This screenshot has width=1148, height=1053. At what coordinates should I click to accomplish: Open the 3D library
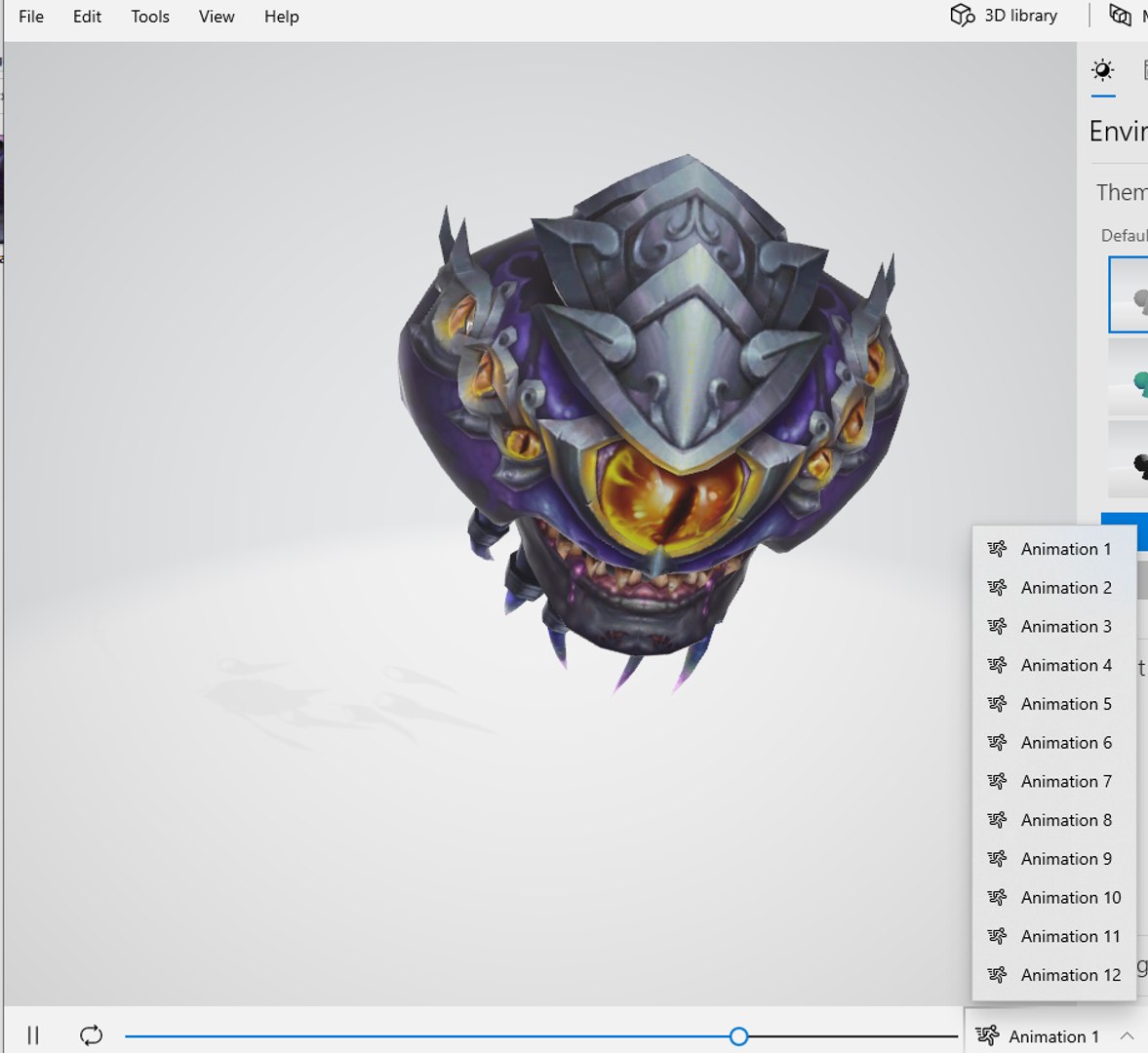(1004, 16)
